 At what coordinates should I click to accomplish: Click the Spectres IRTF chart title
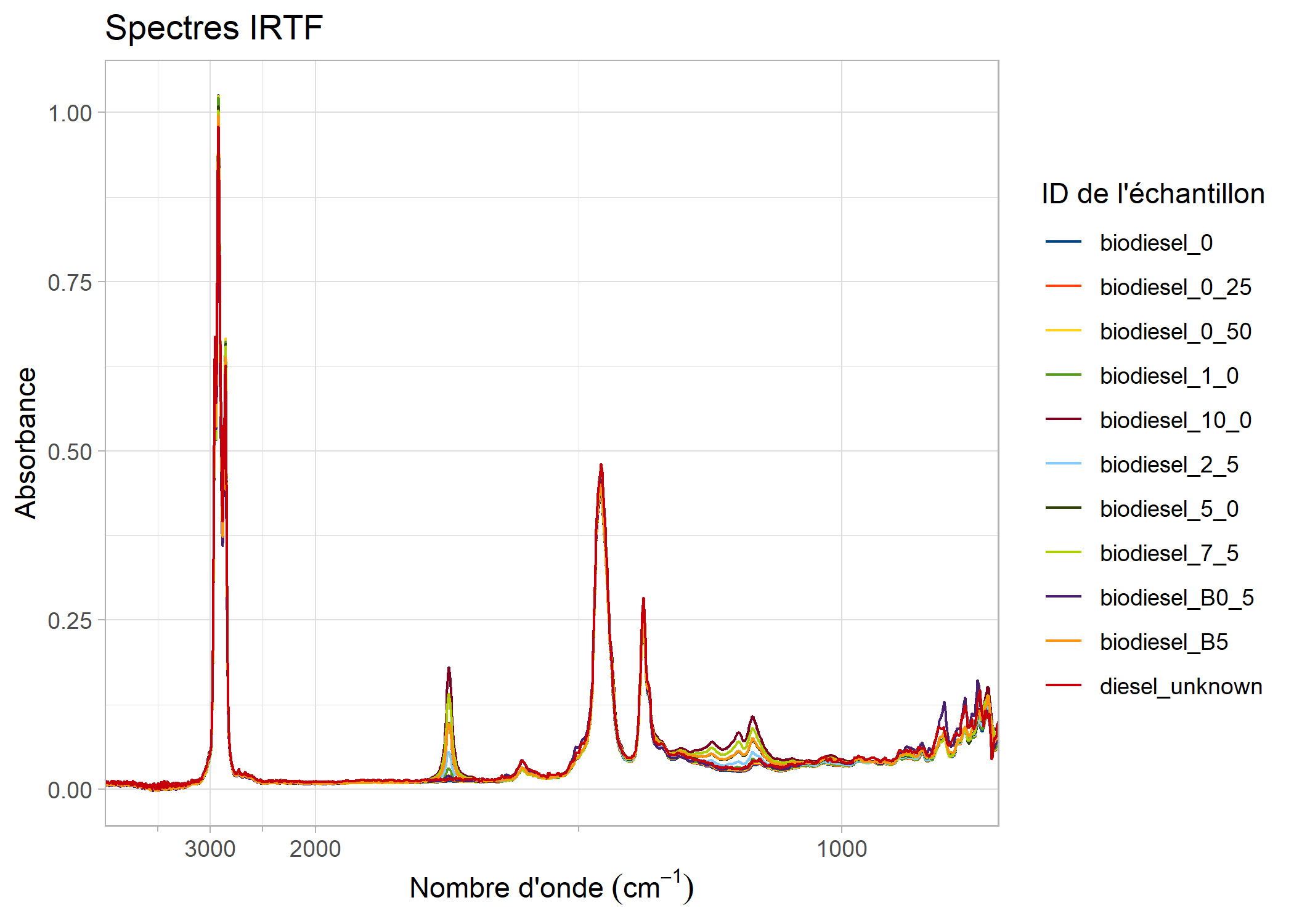[214, 28]
